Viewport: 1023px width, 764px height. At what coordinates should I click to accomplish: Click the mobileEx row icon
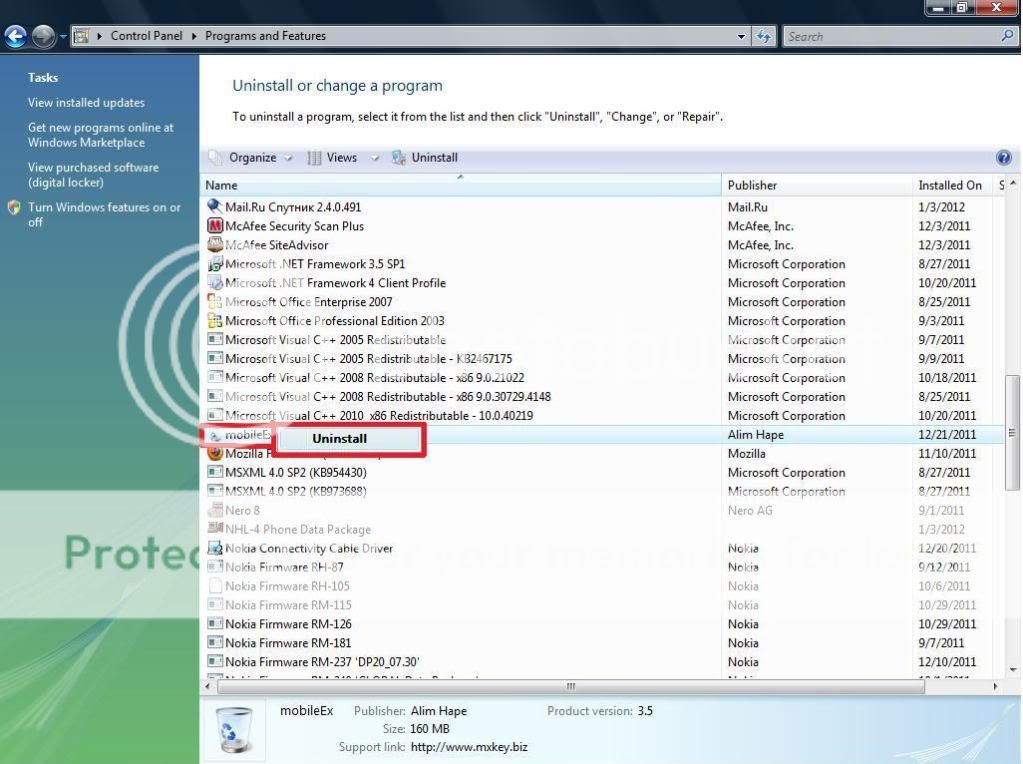point(215,435)
